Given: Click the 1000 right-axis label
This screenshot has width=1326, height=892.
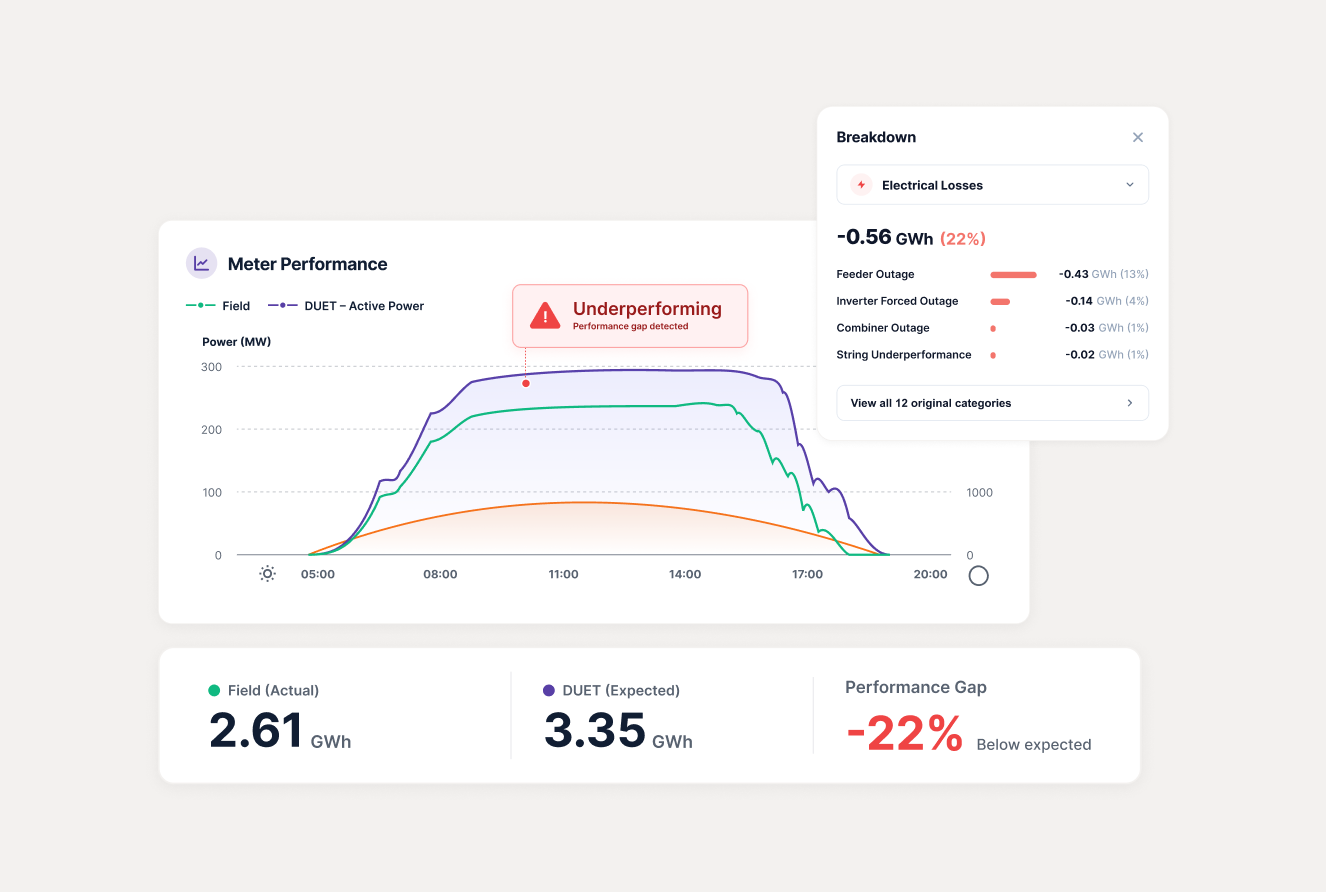Looking at the screenshot, I should tap(979, 493).
